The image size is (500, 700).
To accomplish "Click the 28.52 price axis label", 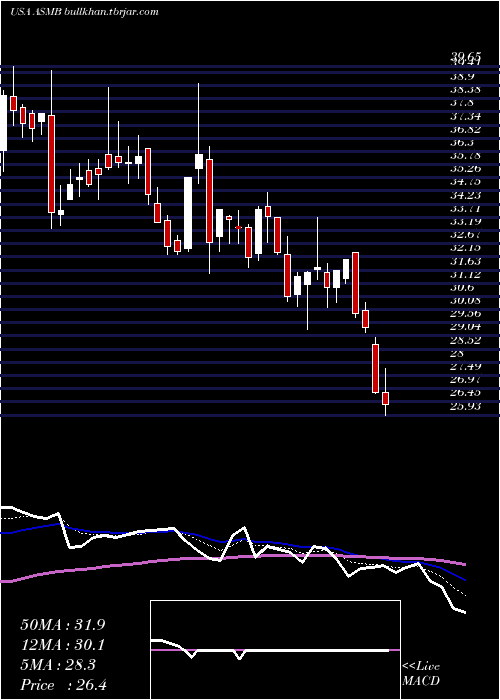I will click(465, 340).
